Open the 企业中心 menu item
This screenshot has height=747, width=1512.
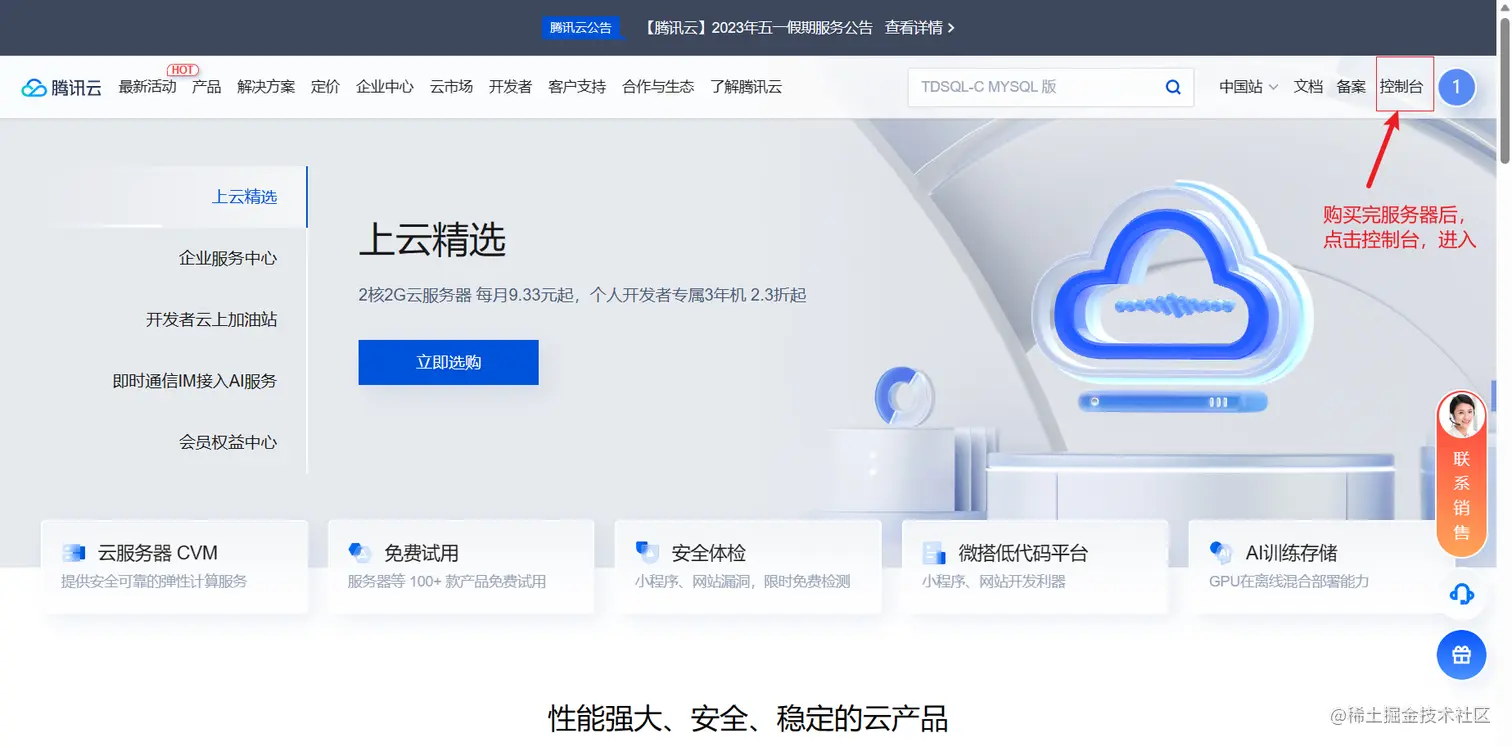(x=385, y=87)
